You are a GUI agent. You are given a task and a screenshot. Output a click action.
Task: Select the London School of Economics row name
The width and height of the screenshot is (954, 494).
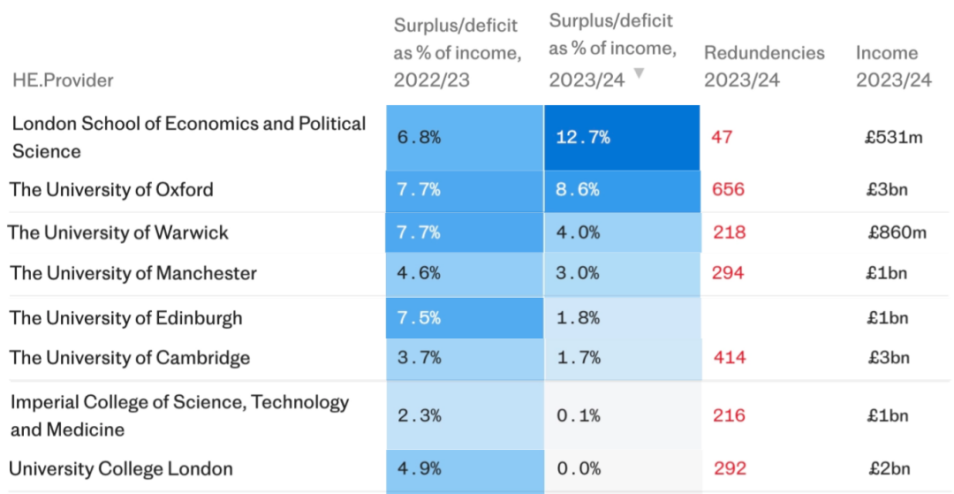189,137
